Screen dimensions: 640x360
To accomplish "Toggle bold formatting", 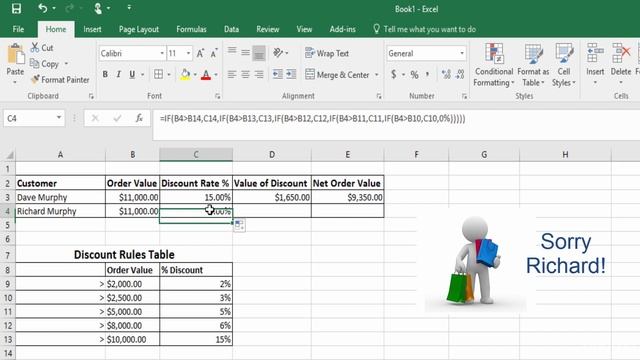I will click(x=105, y=74).
